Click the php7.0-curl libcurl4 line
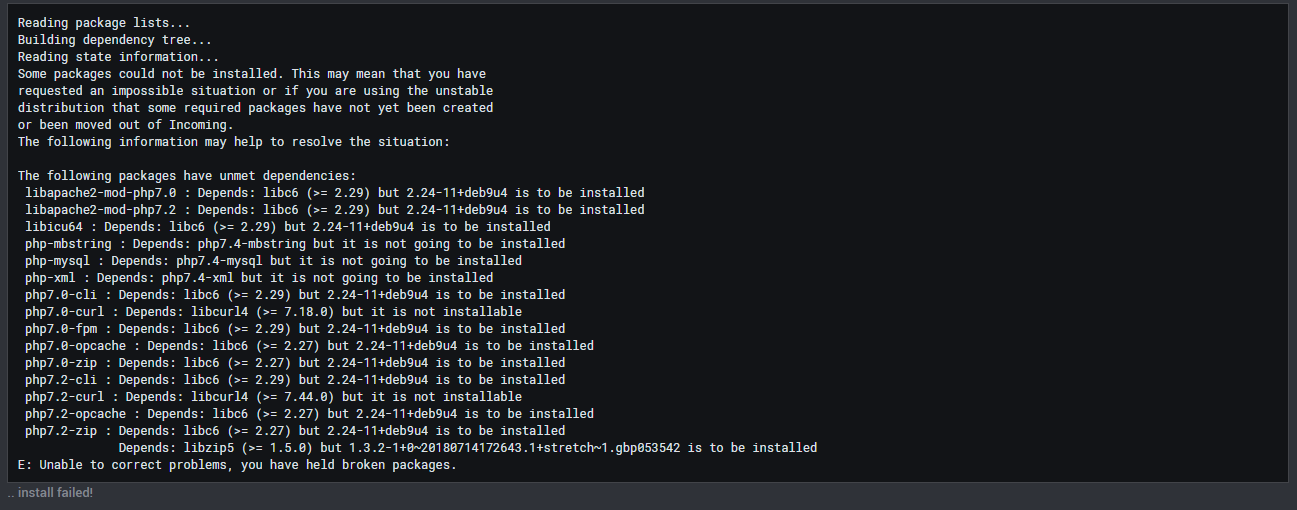 click(x=273, y=312)
